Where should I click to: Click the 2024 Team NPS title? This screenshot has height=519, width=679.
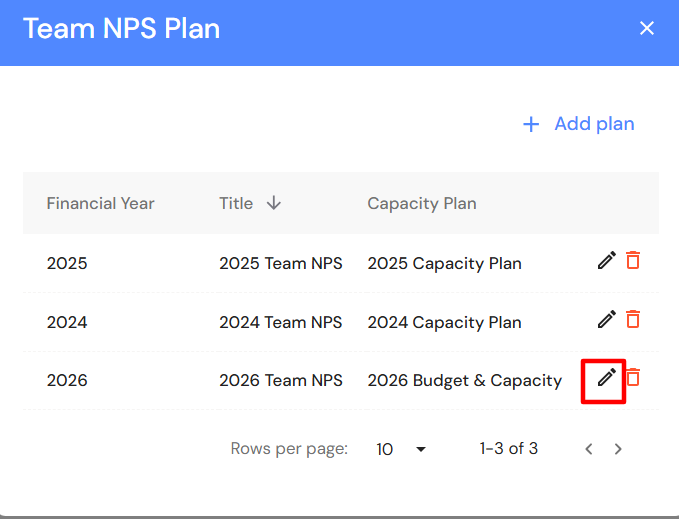tap(280, 322)
